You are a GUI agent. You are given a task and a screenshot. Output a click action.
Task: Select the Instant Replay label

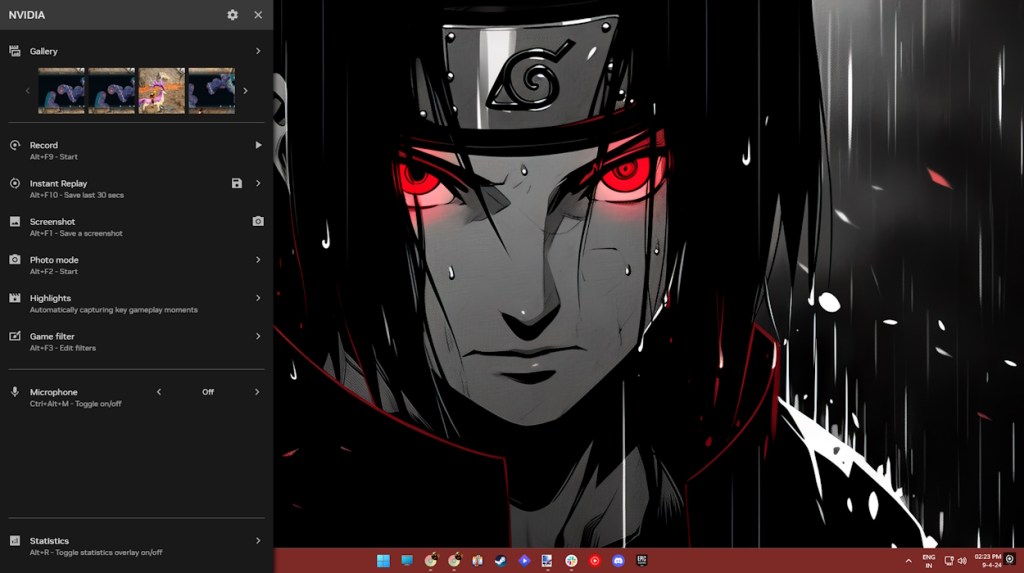(58, 184)
